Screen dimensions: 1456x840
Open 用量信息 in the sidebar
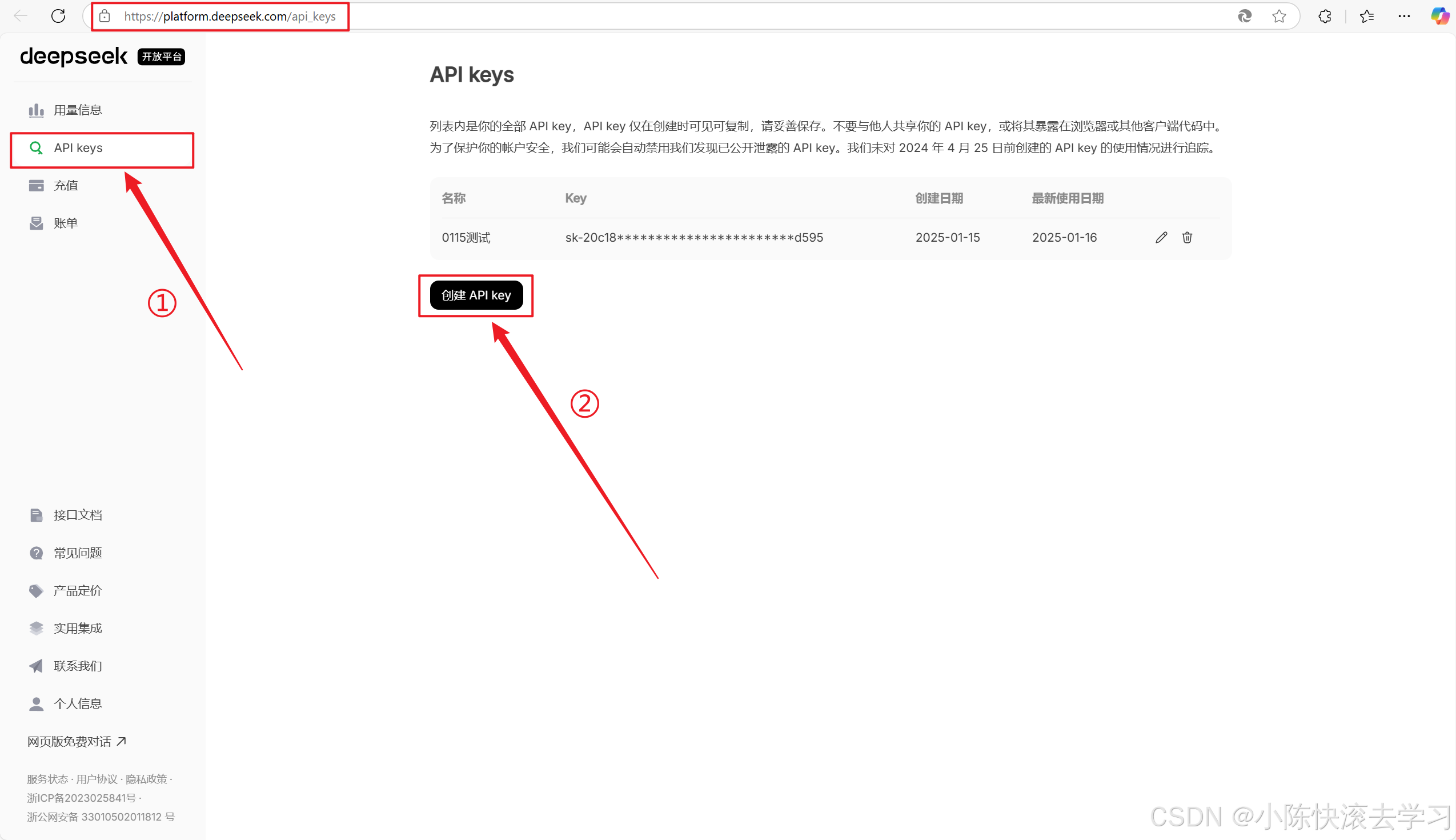tap(77, 110)
